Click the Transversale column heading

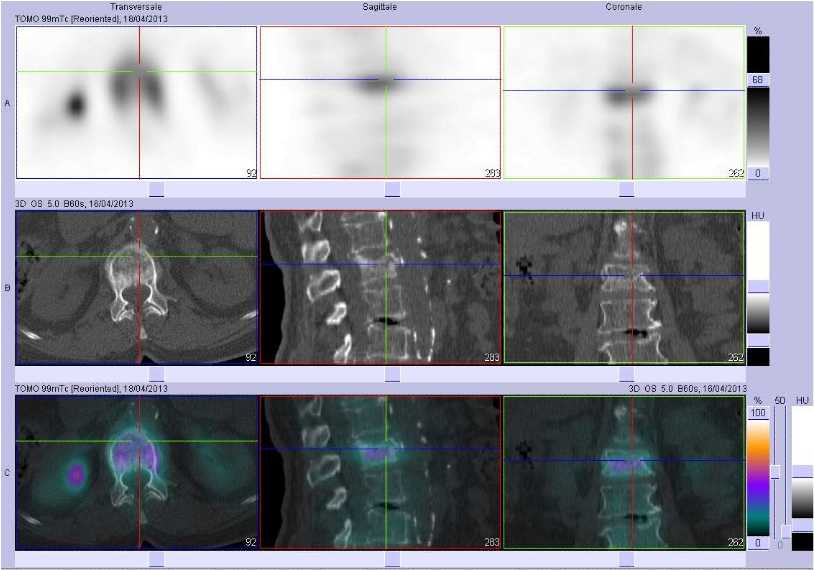[x=136, y=7]
